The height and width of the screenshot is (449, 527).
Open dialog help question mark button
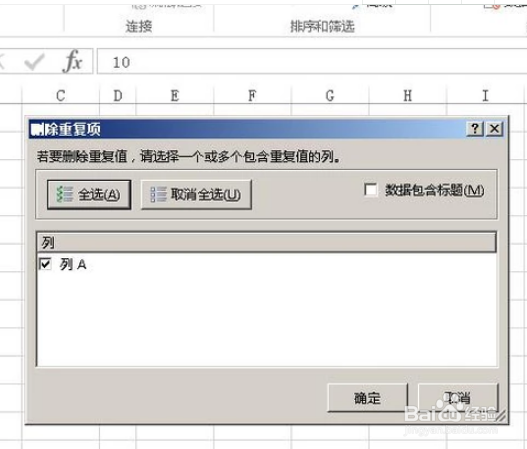[475, 129]
